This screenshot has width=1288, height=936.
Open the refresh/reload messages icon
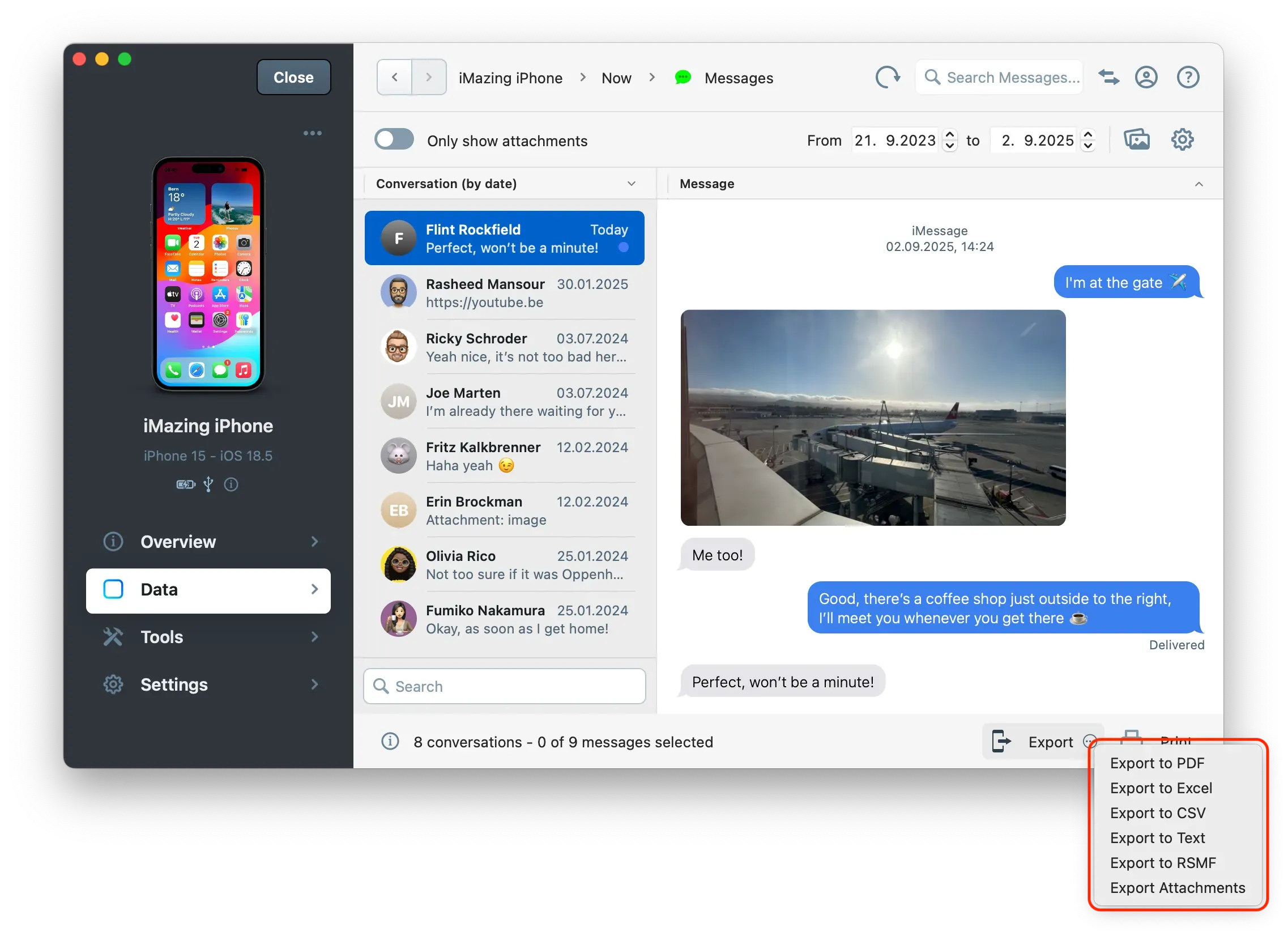pyautogui.click(x=888, y=77)
